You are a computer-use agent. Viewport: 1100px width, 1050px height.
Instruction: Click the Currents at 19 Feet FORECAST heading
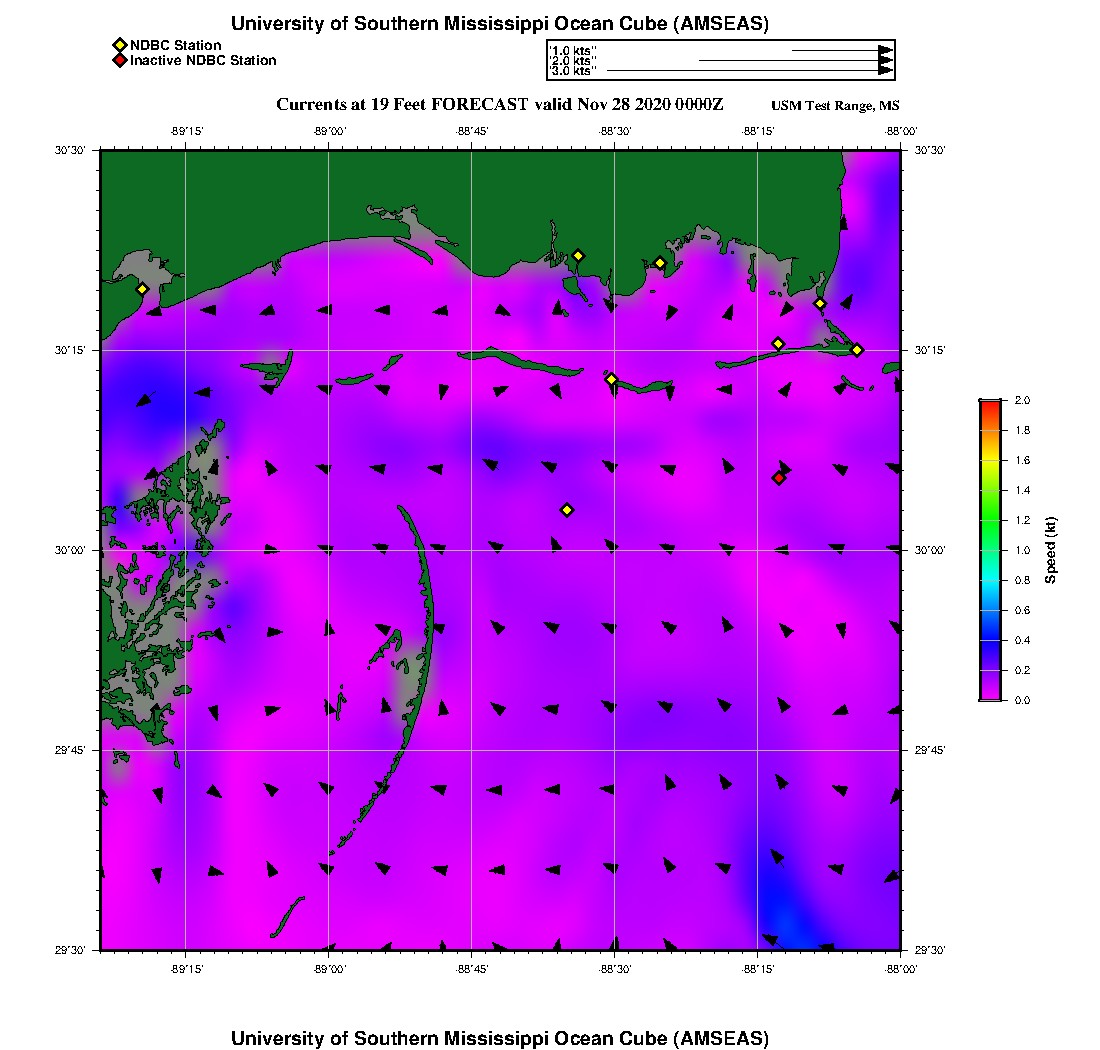click(500, 105)
